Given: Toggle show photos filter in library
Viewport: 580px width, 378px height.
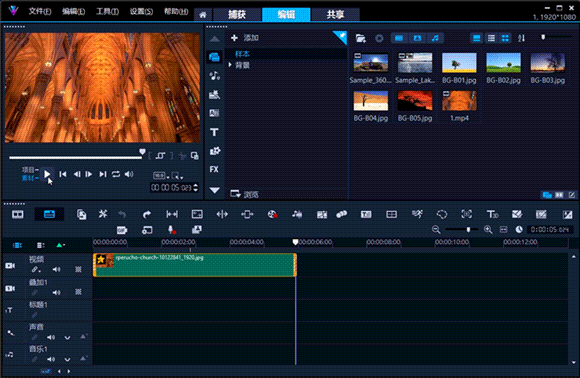Looking at the screenshot, I should coord(417,38).
